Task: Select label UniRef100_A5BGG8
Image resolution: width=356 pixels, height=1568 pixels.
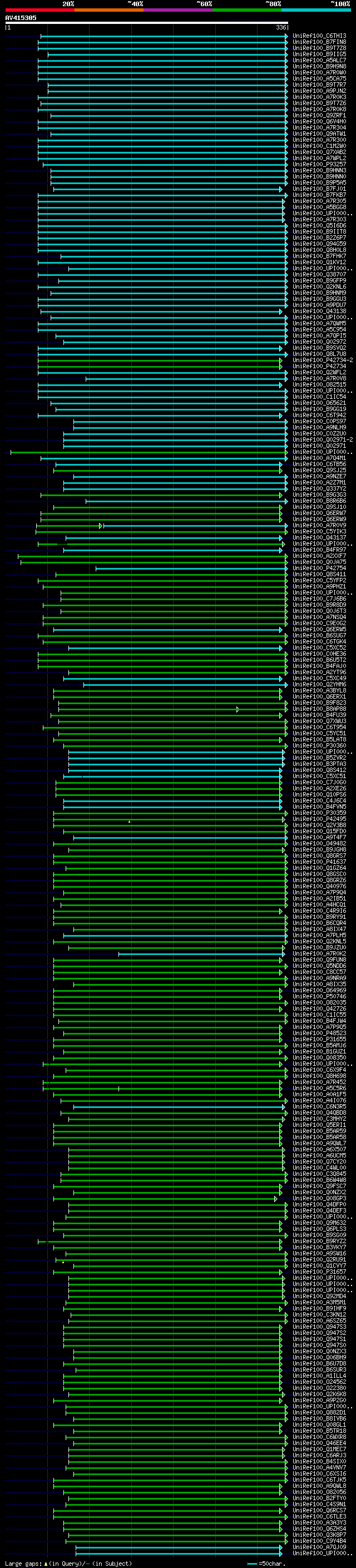Action: click(319, 207)
